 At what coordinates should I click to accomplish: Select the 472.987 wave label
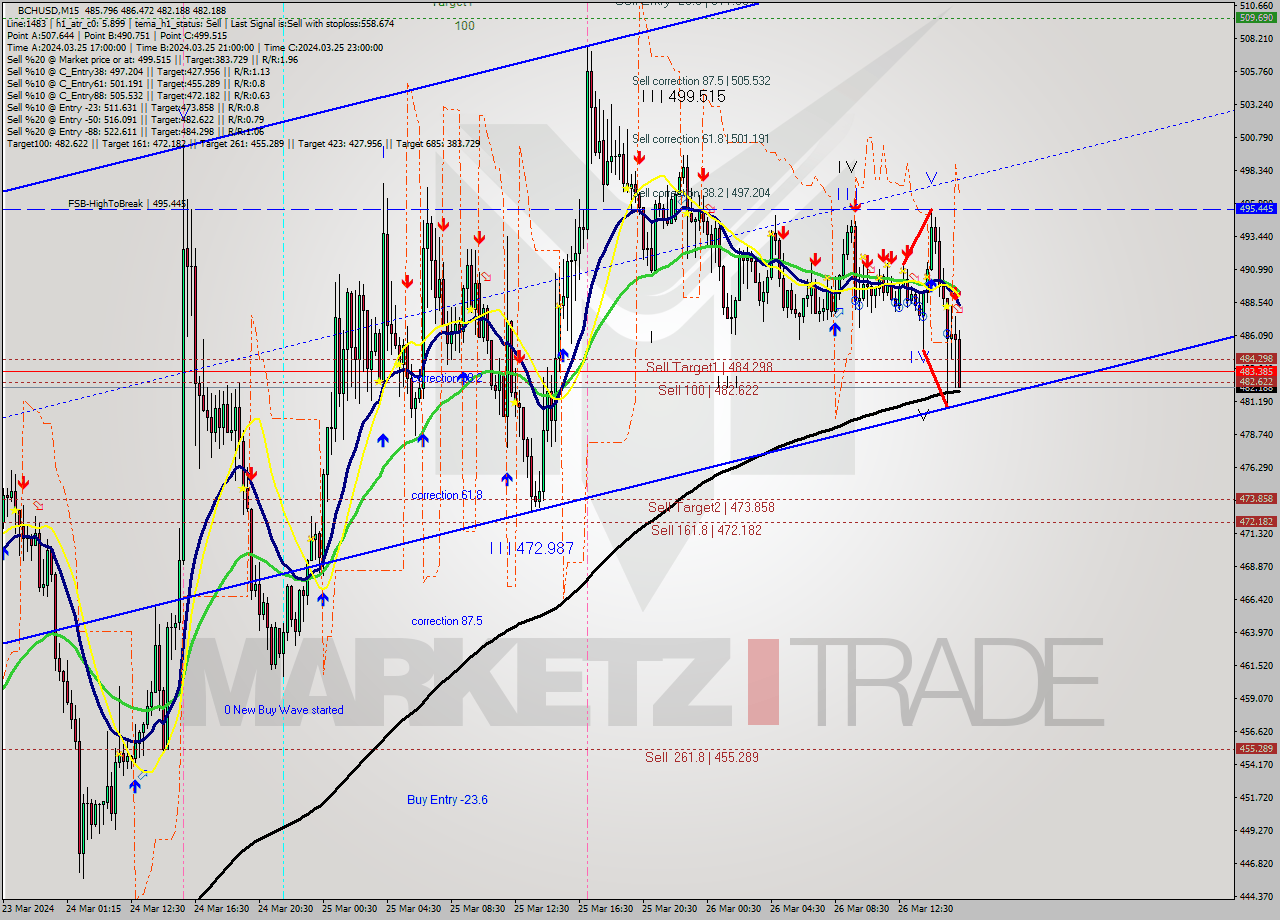(531, 549)
